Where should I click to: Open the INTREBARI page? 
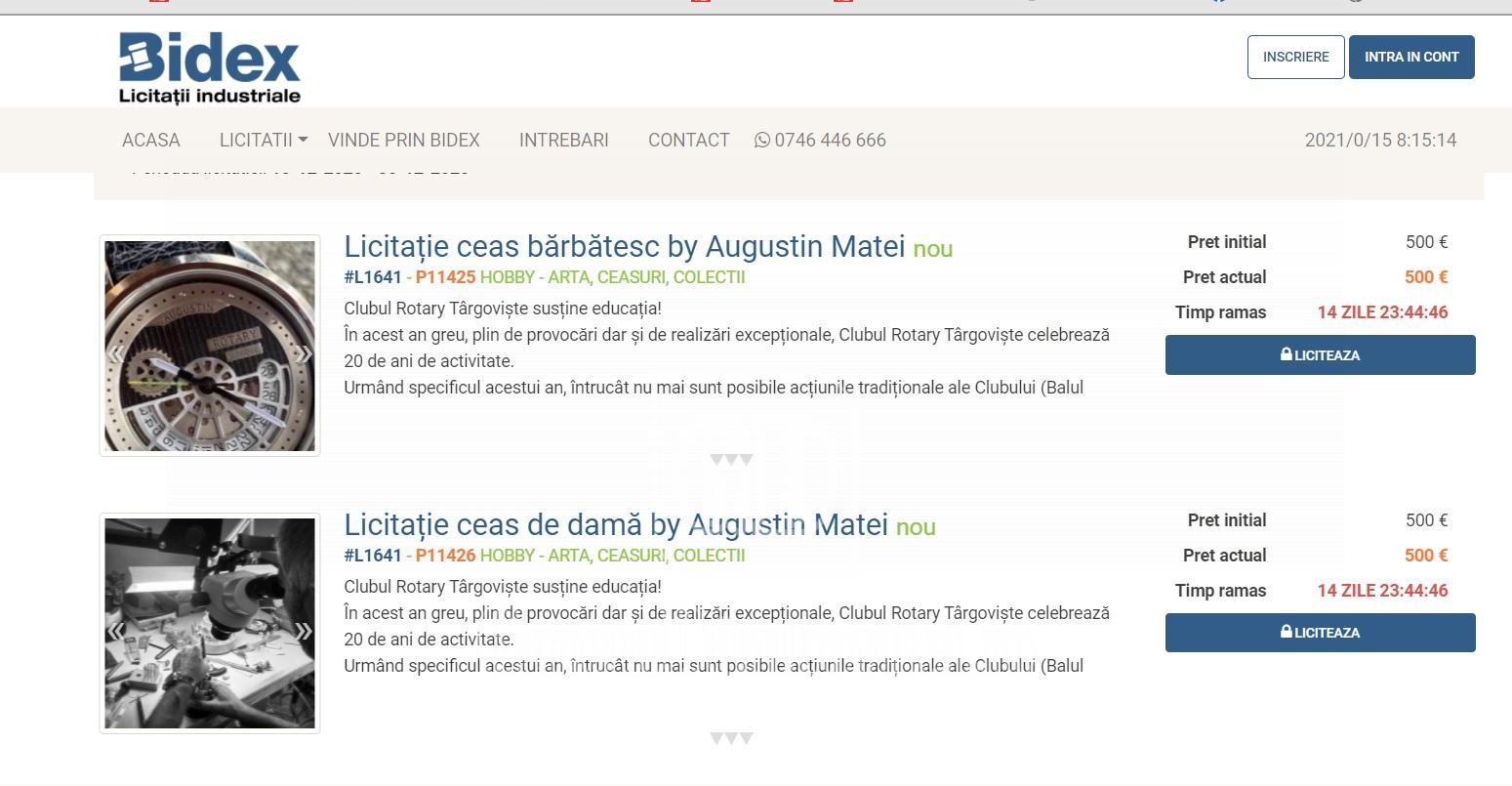563,140
